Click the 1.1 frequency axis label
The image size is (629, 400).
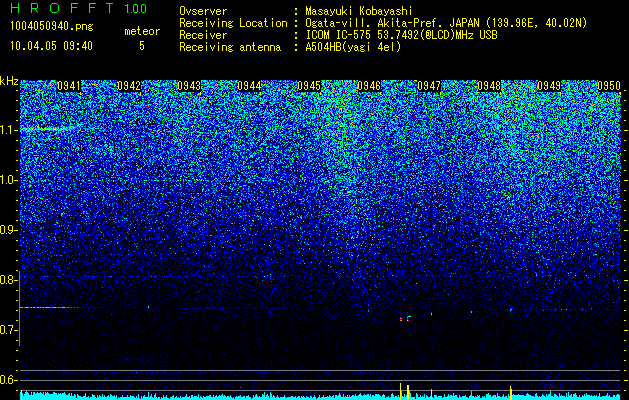[x=7, y=130]
